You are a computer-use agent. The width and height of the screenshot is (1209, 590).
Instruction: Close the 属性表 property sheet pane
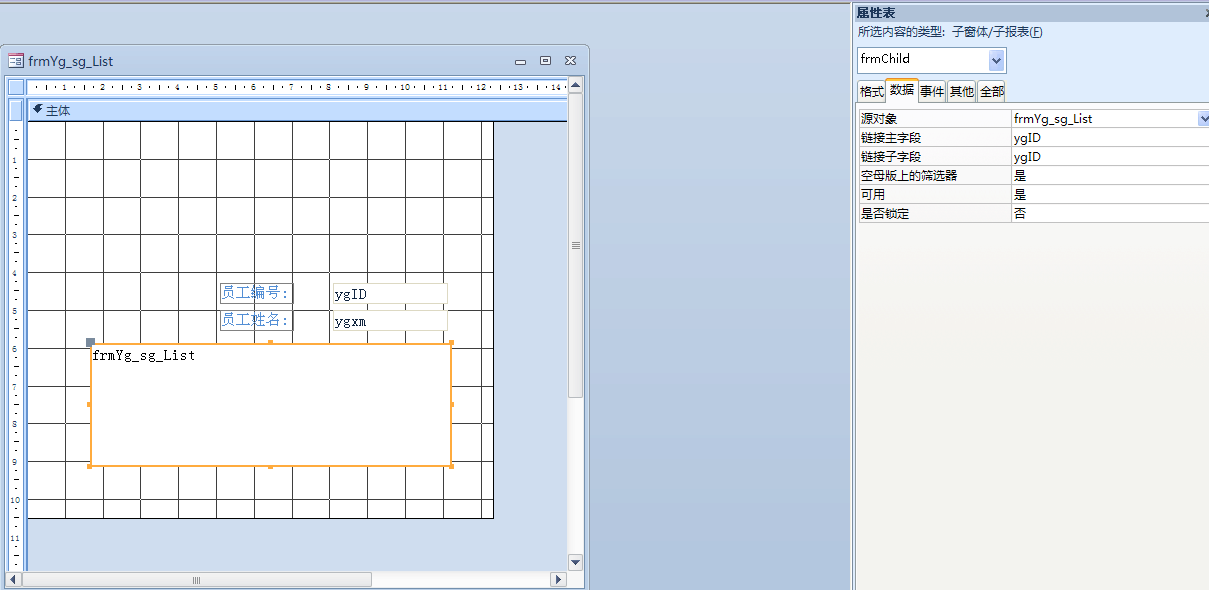pos(1205,12)
